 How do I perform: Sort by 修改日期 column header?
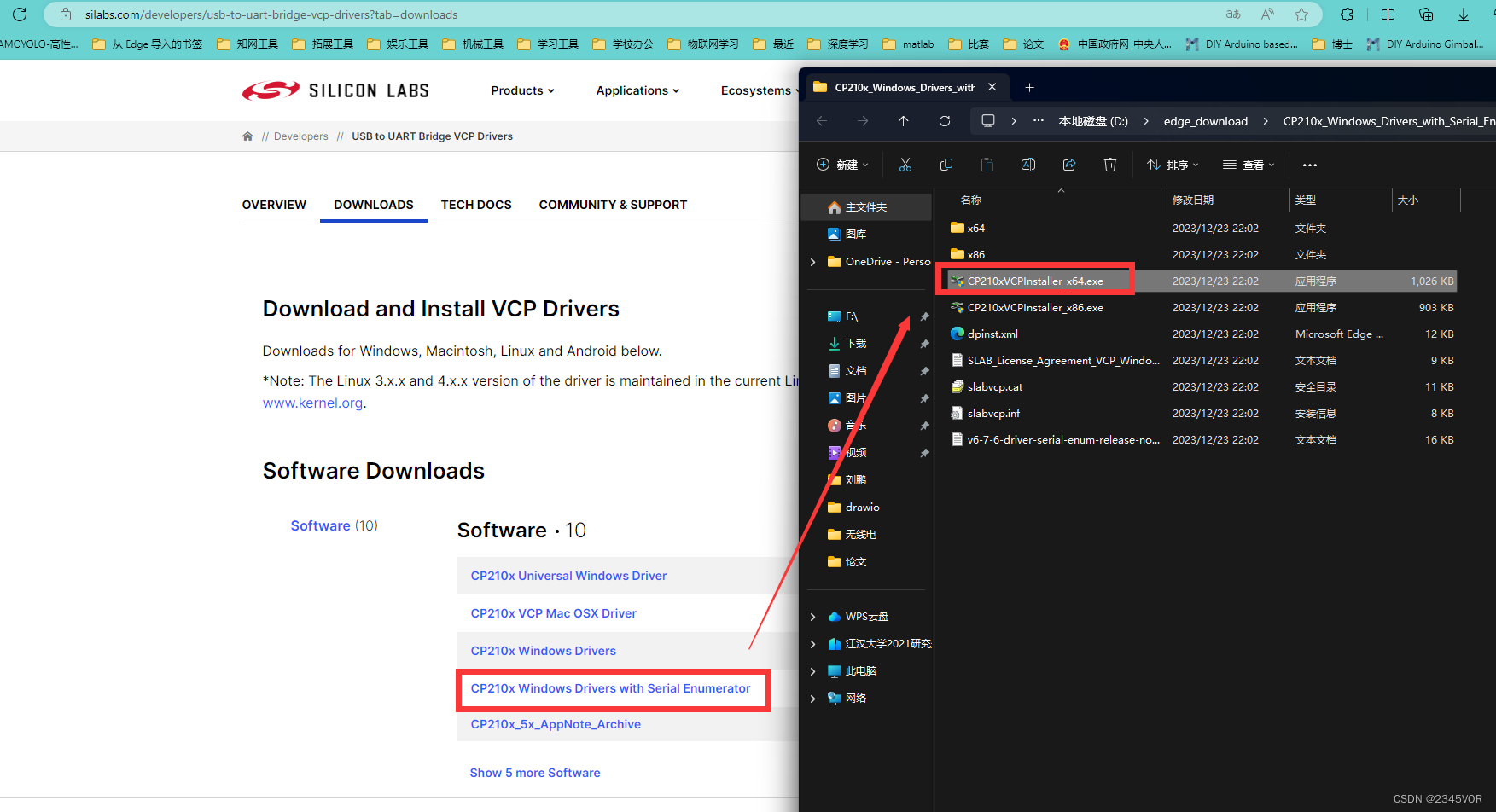click(x=1193, y=200)
